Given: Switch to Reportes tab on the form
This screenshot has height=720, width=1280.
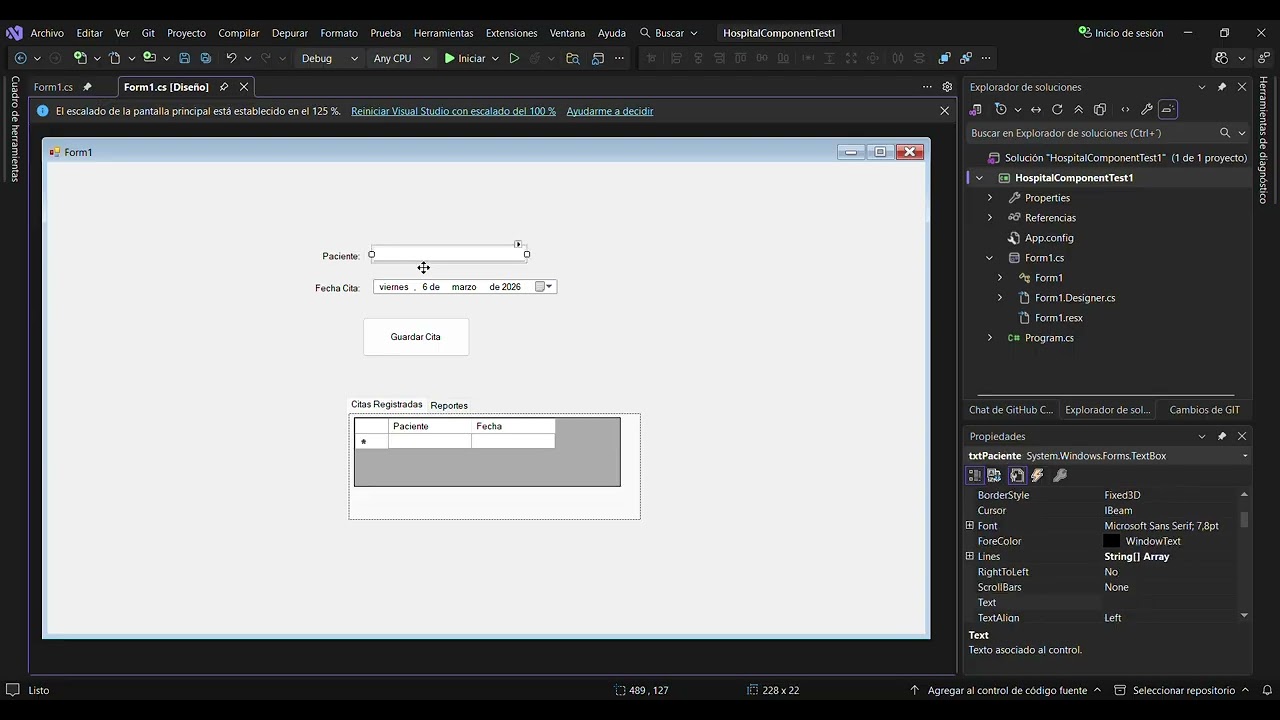Looking at the screenshot, I should pyautogui.click(x=449, y=405).
